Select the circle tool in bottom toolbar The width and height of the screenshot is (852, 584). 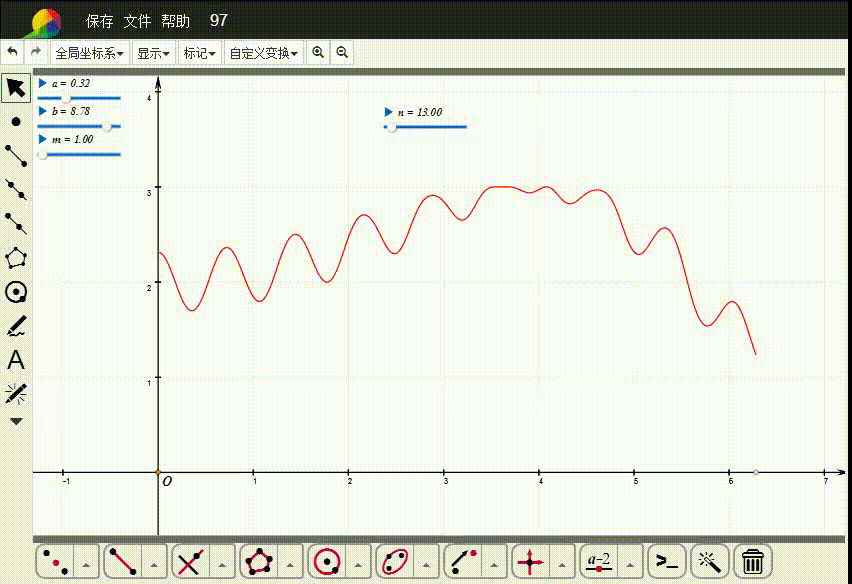pyautogui.click(x=327, y=562)
